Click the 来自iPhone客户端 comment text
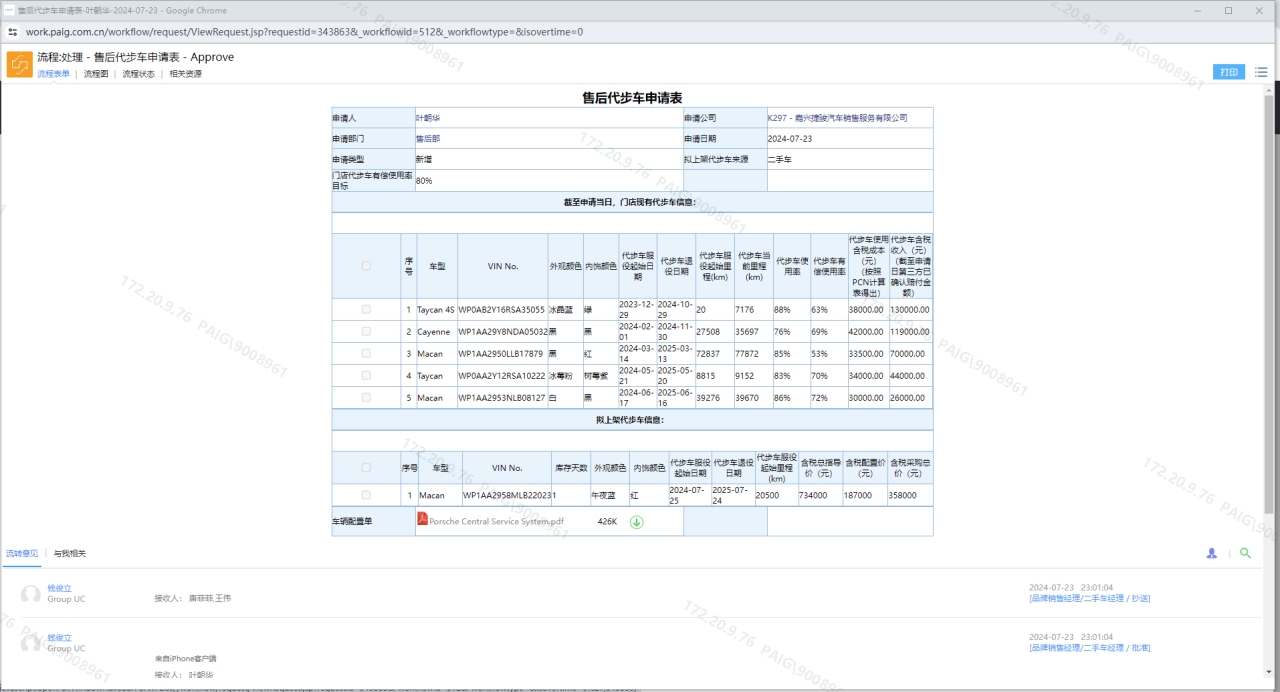This screenshot has width=1280, height=692. (186, 659)
